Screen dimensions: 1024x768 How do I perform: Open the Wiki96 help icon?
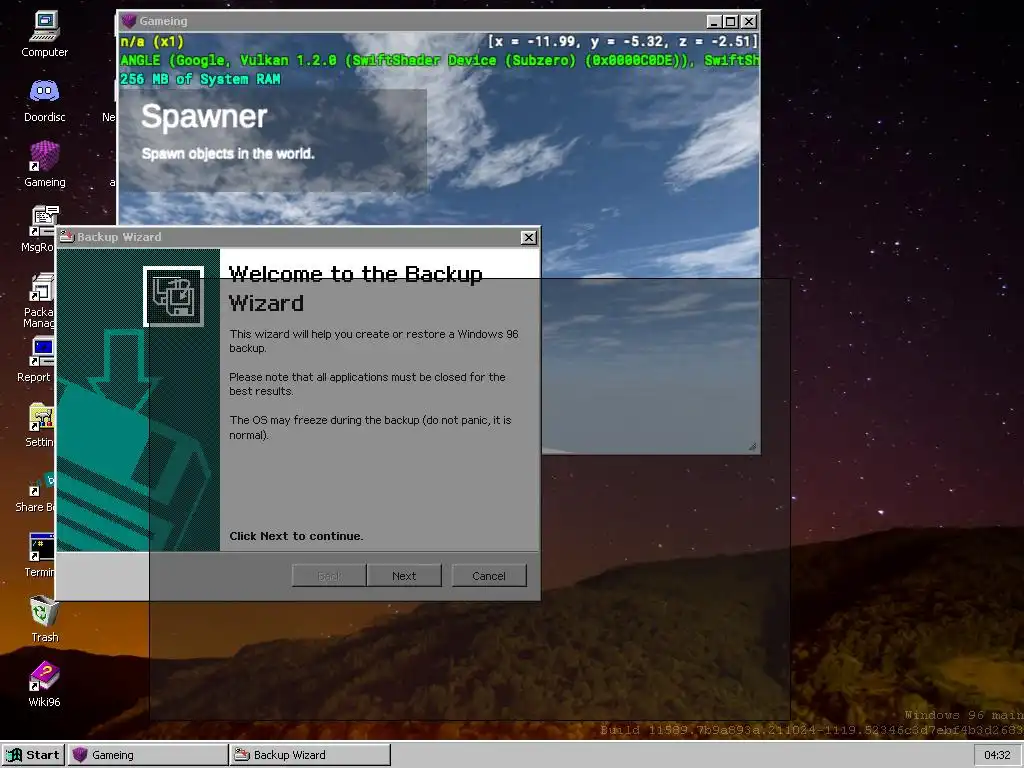coord(44,684)
